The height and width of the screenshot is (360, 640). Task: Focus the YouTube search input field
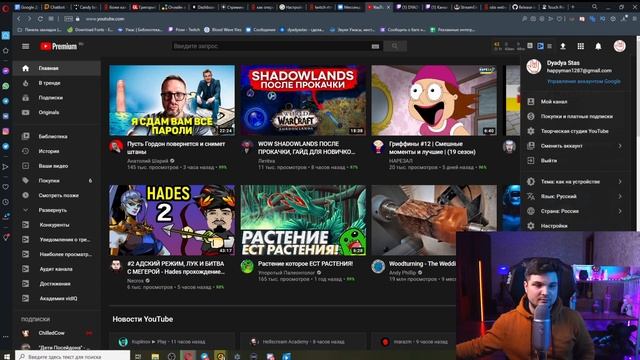[x=271, y=46]
